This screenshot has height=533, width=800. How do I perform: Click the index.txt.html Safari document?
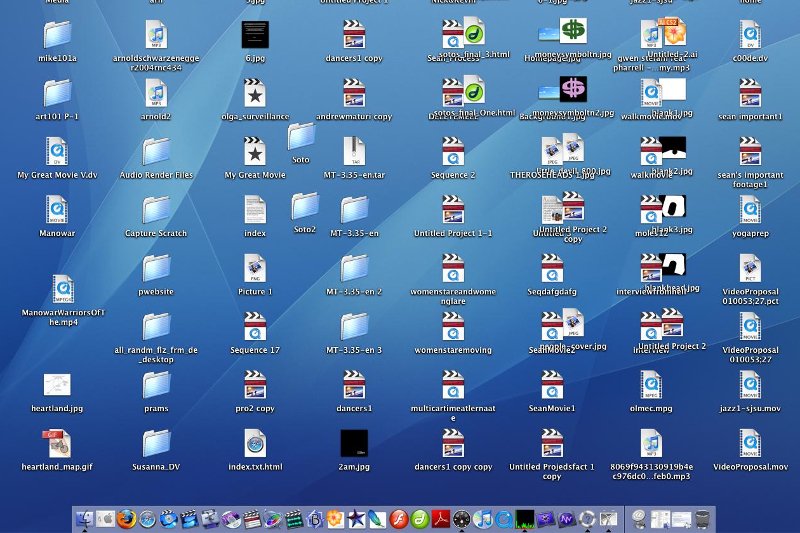point(255,443)
